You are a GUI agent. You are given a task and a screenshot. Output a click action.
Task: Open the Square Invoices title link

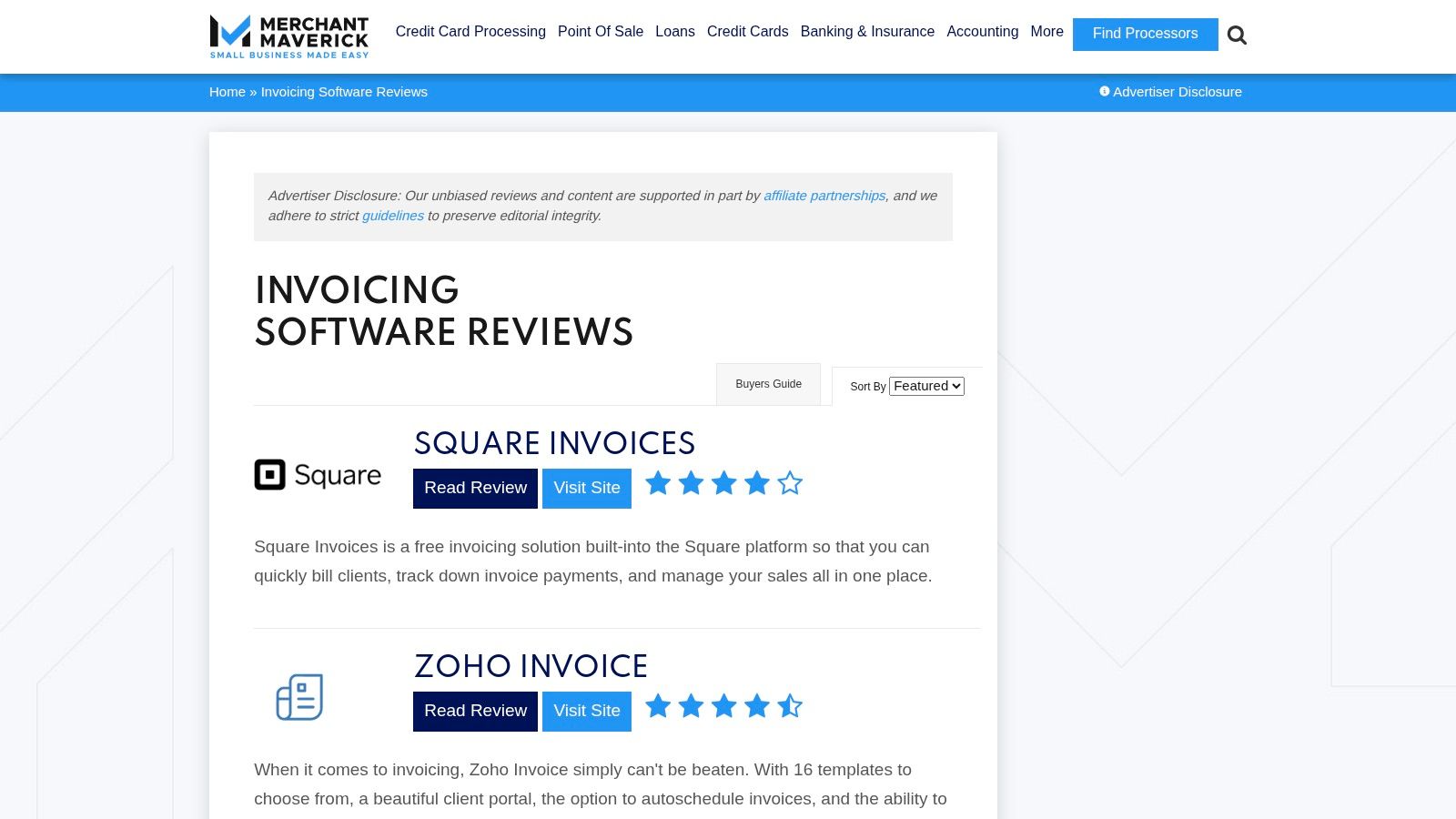point(554,443)
